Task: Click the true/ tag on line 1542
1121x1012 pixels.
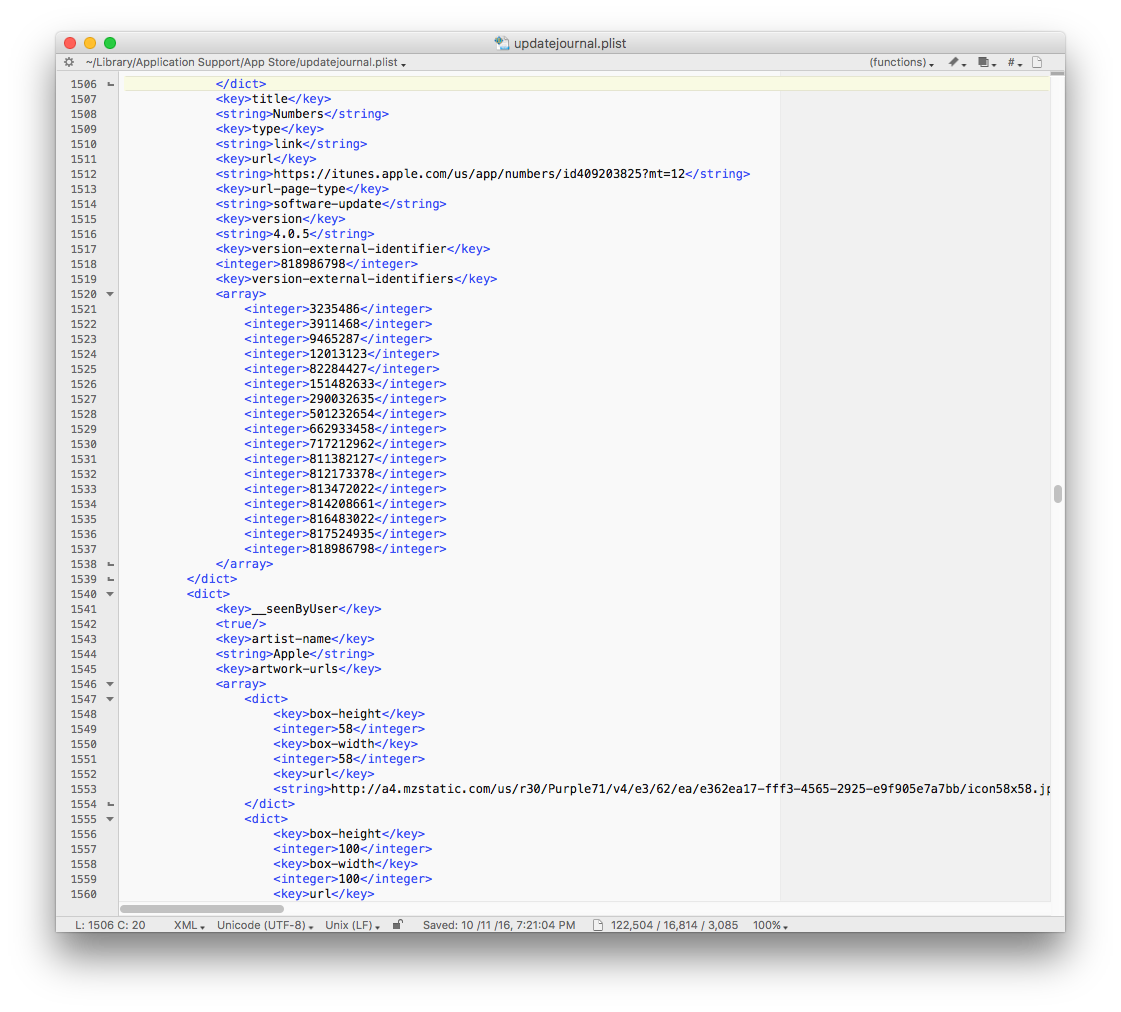Action: (241, 624)
